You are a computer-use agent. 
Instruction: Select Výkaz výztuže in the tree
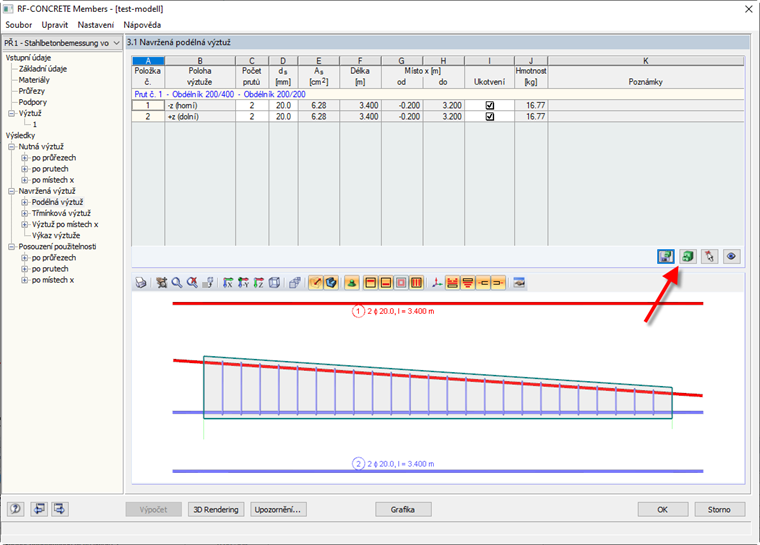click(56, 236)
